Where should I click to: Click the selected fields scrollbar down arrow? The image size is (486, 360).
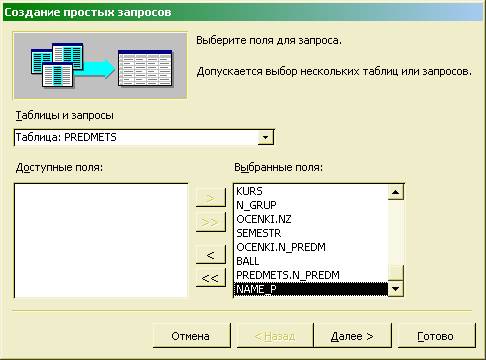point(396,289)
